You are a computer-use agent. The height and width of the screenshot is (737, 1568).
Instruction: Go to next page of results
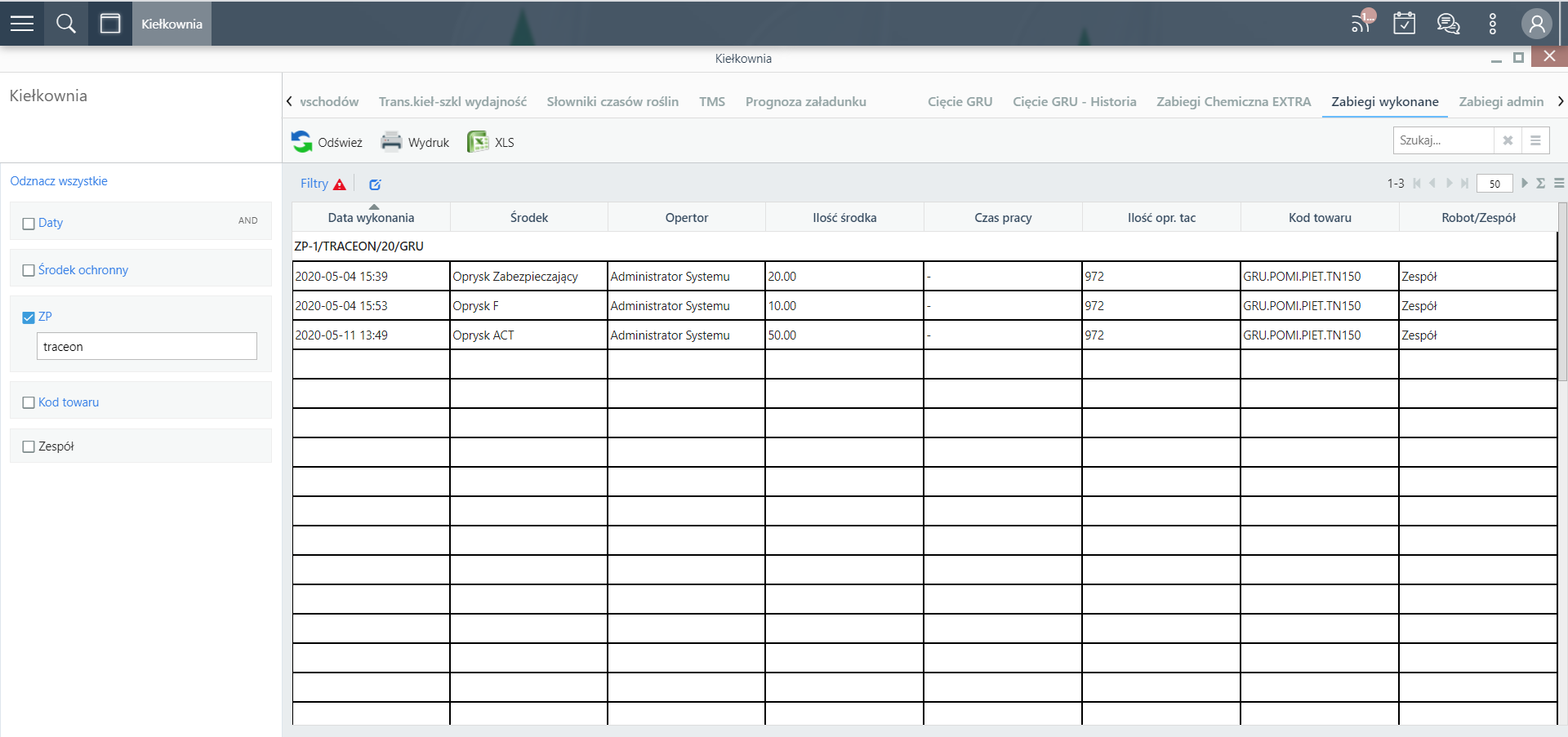[1450, 184]
